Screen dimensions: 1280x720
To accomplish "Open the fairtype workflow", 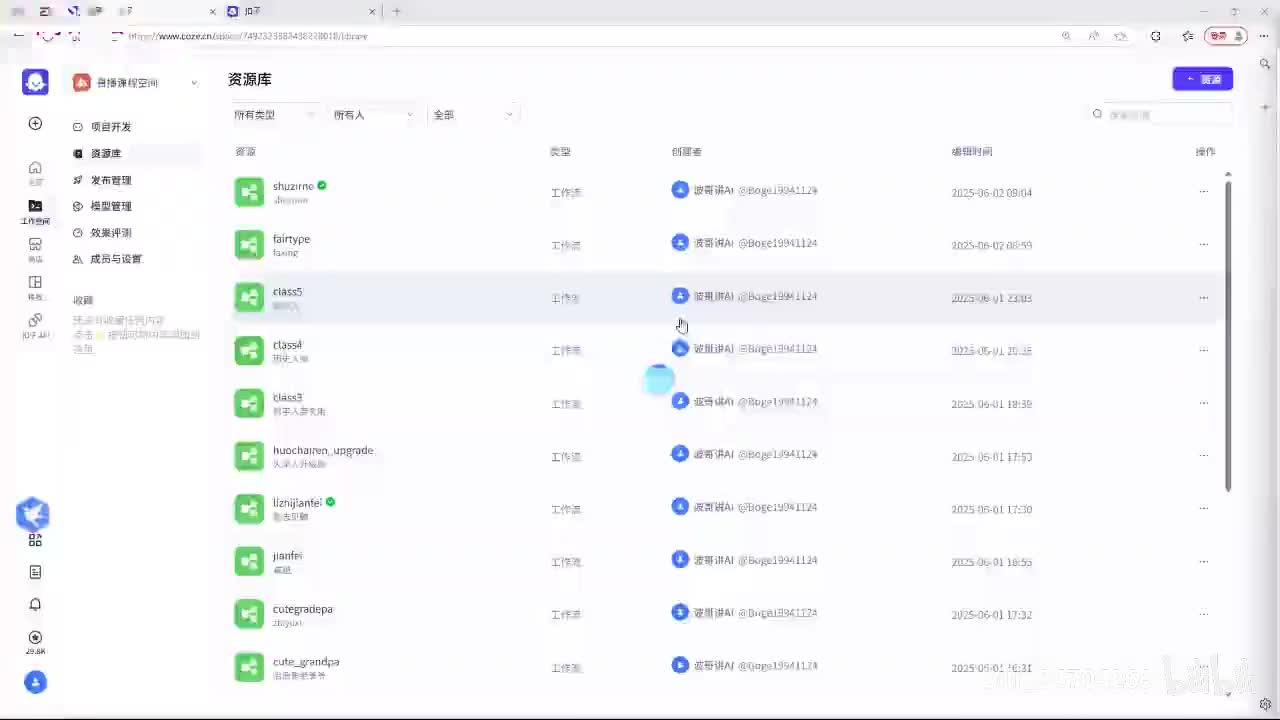I will tap(291, 239).
